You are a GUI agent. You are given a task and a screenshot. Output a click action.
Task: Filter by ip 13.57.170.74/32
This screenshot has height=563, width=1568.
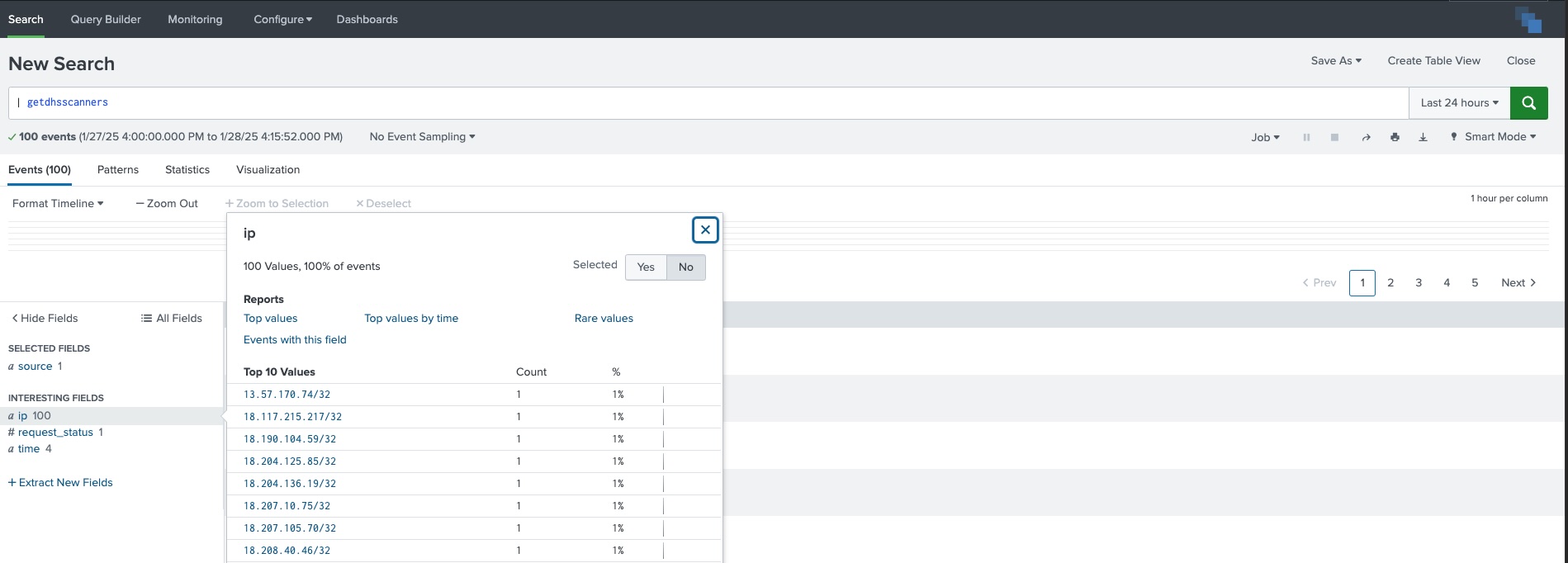pyautogui.click(x=287, y=395)
